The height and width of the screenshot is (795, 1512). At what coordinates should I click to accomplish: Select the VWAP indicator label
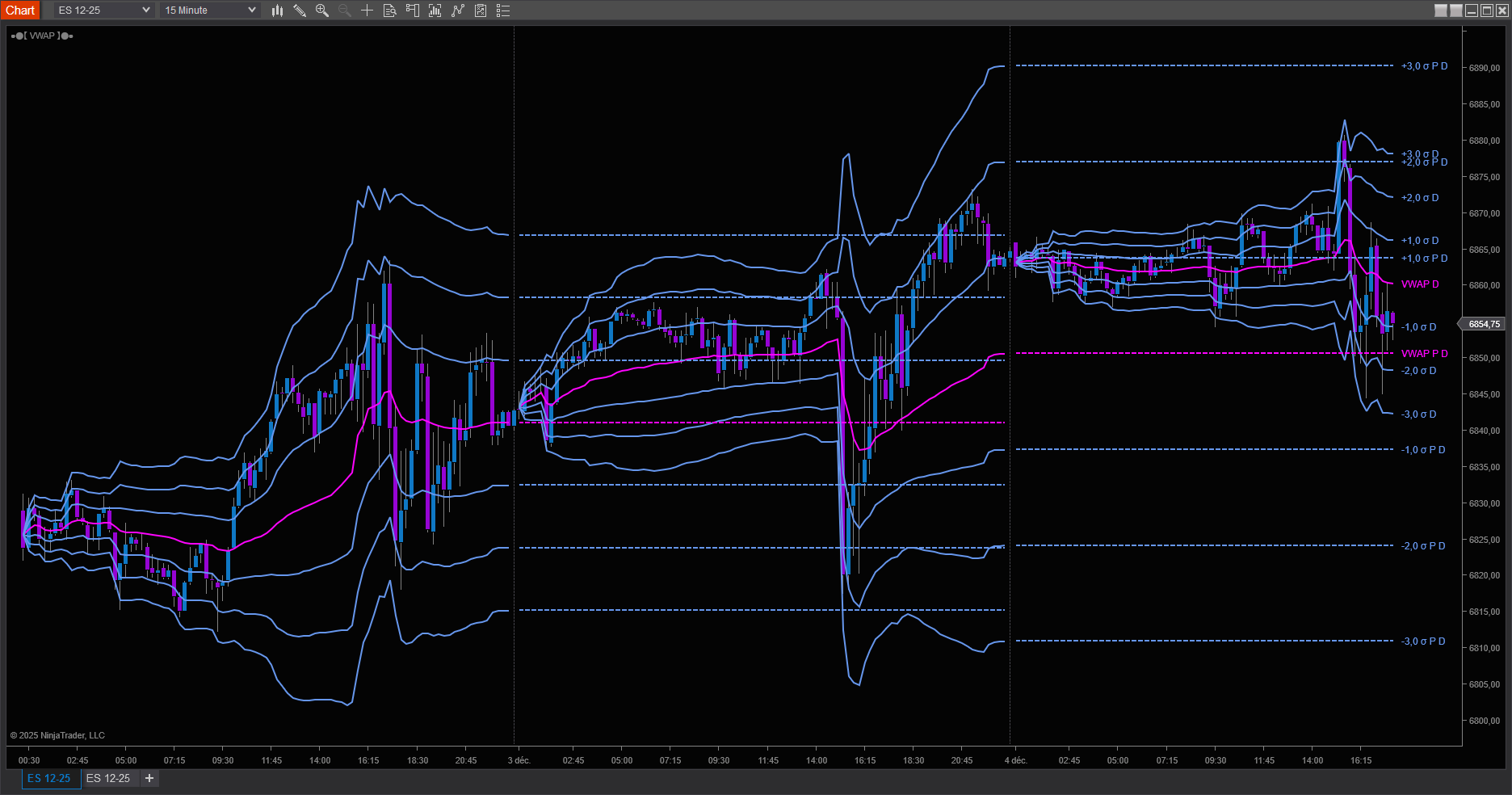pos(42,36)
